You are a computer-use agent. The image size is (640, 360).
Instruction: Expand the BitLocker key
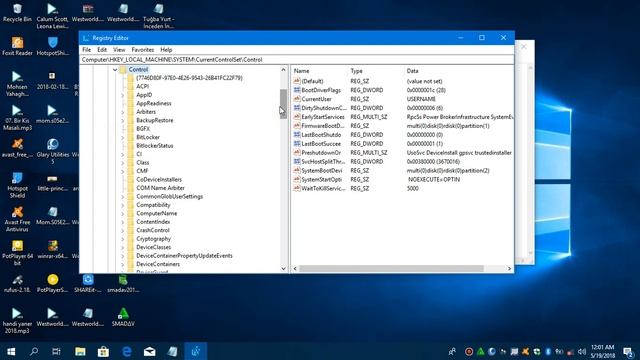coord(122,138)
